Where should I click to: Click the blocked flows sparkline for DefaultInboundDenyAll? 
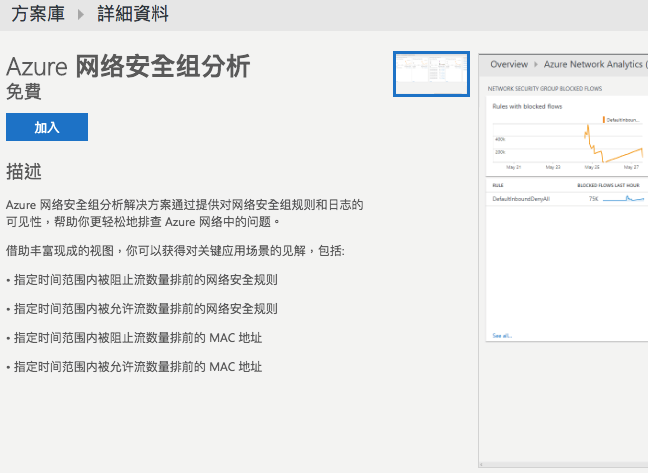623,199
